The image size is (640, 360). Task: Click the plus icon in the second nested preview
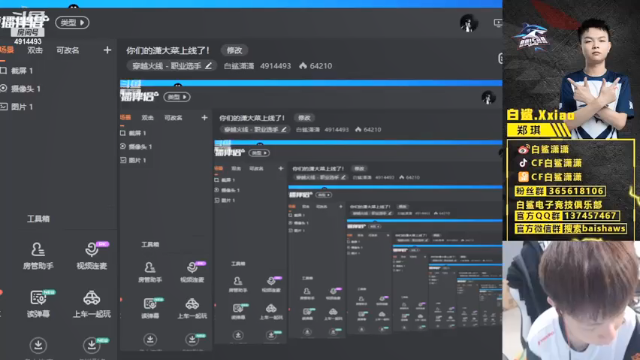coord(280,168)
